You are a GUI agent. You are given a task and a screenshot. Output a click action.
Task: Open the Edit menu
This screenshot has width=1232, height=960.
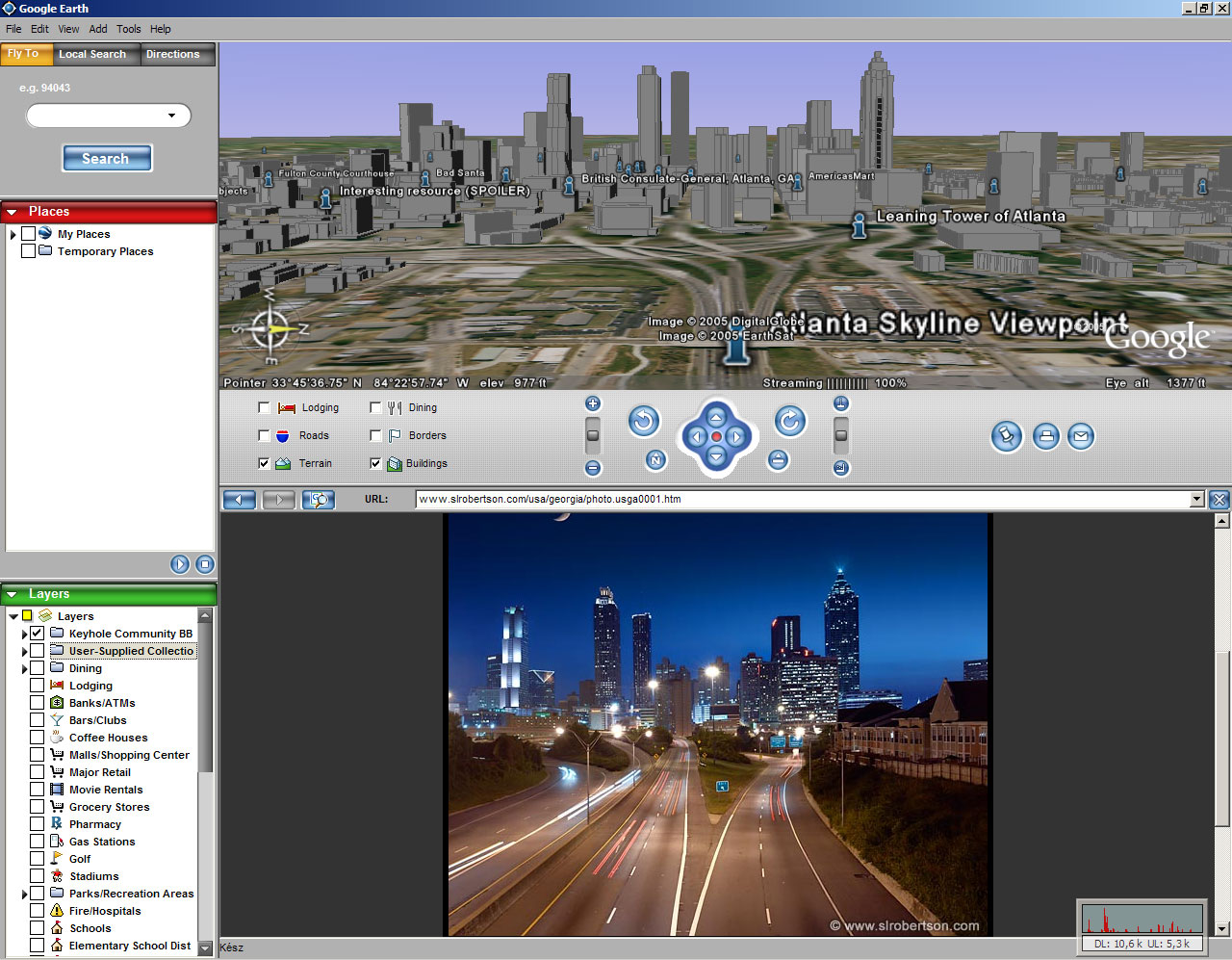(x=39, y=29)
